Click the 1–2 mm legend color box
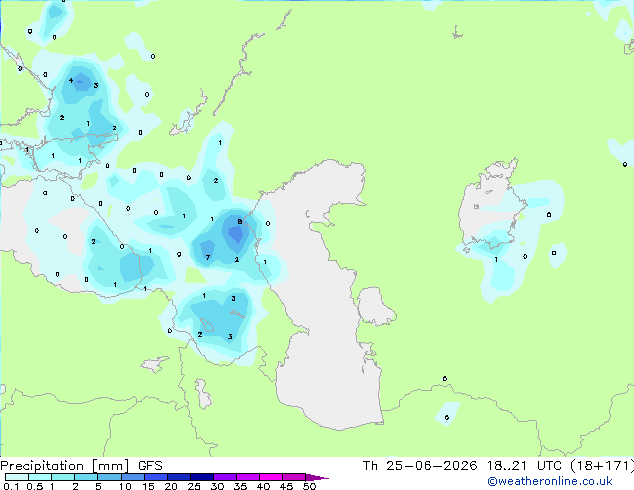634x490 pixels. 63,477
